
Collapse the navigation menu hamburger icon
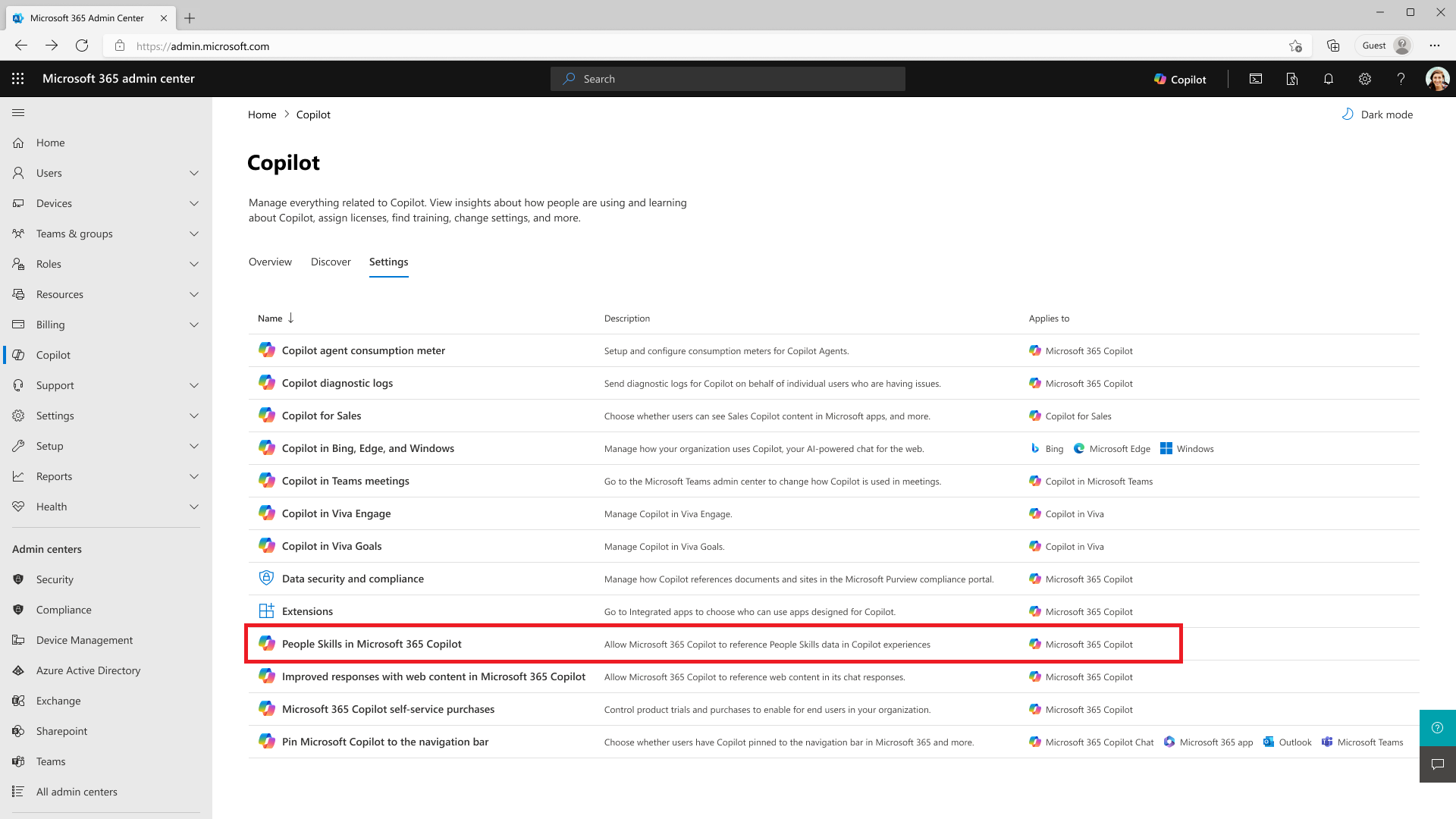[x=18, y=113]
